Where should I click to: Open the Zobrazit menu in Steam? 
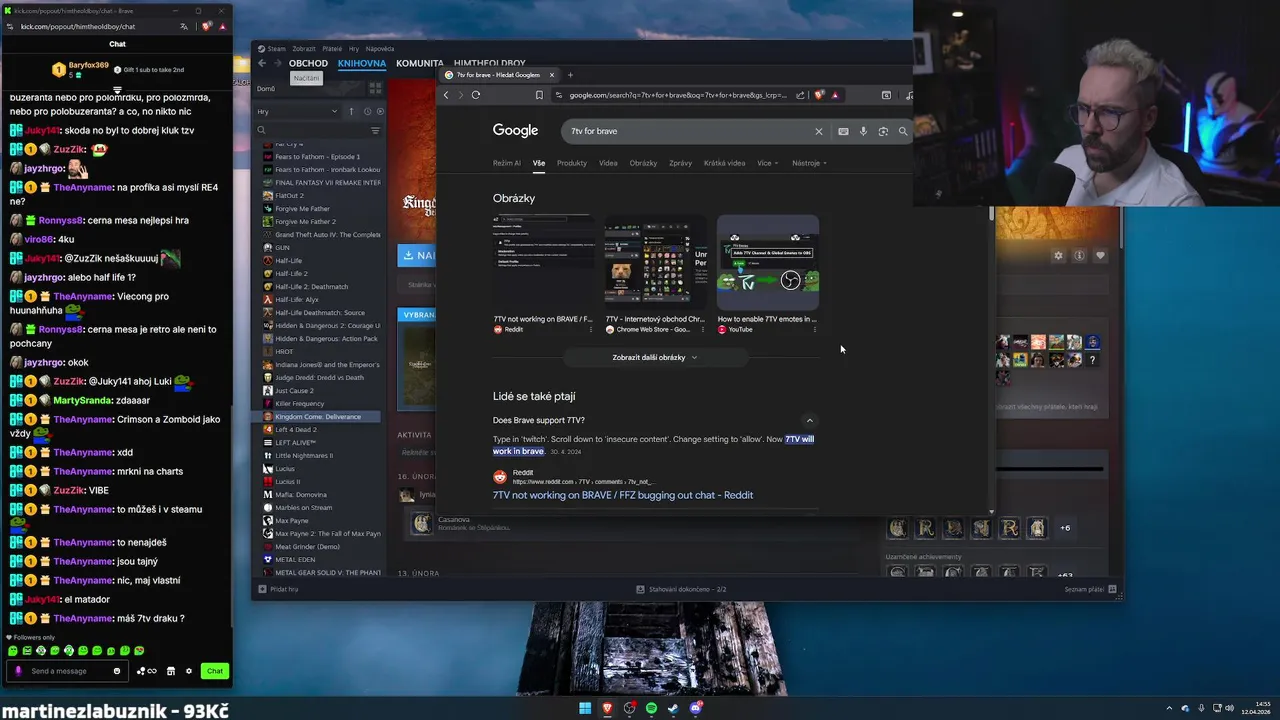pyautogui.click(x=304, y=49)
